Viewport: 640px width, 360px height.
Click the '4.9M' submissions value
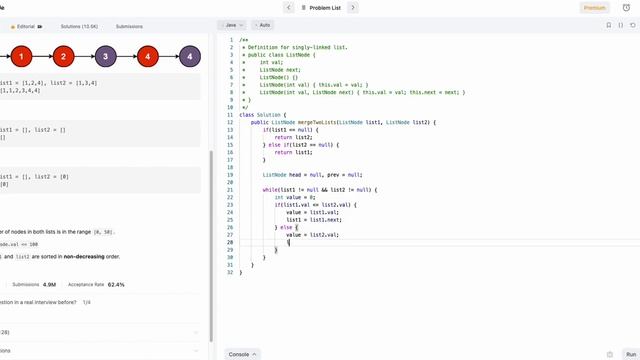click(49, 284)
